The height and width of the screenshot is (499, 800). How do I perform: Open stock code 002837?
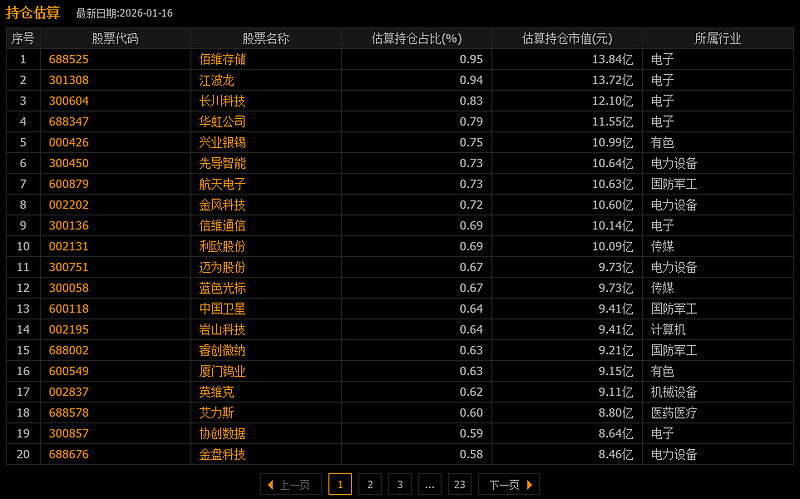click(x=69, y=392)
